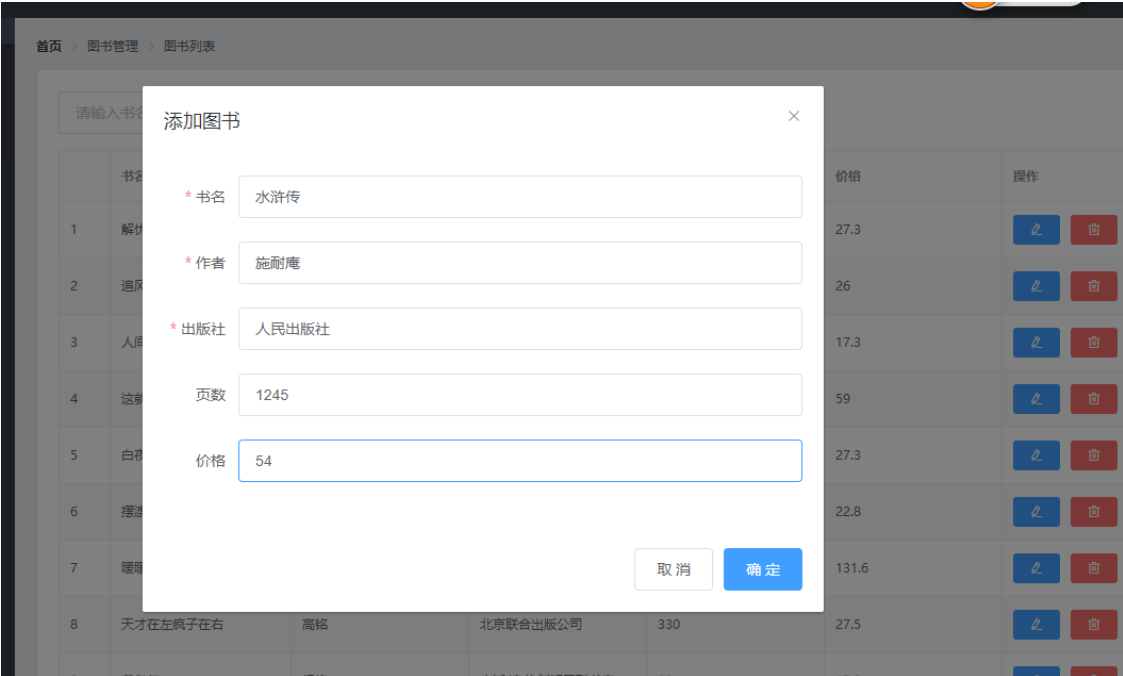Click the edit pencil icon for 解忧 book row
1123x676 pixels.
tap(1036, 230)
